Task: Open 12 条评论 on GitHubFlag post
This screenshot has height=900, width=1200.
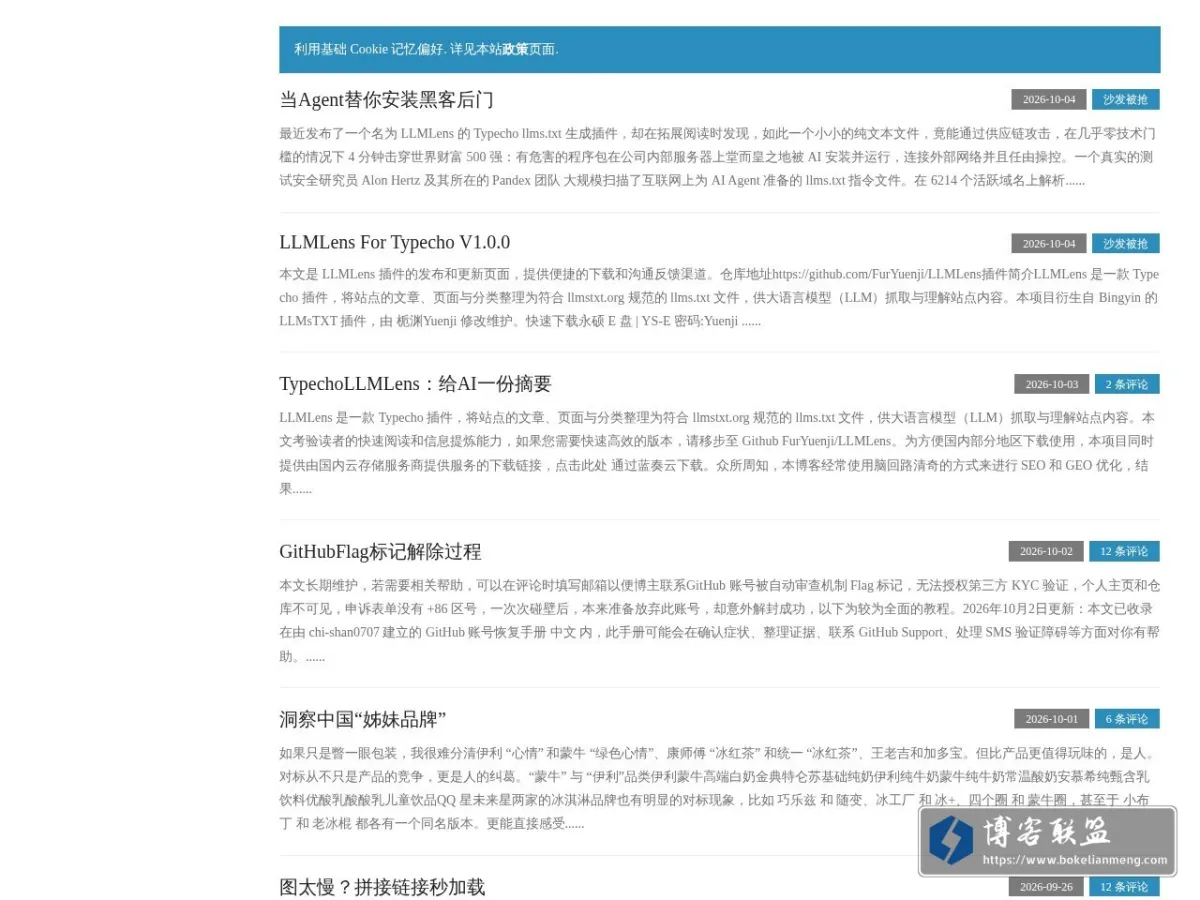Action: (x=1124, y=551)
